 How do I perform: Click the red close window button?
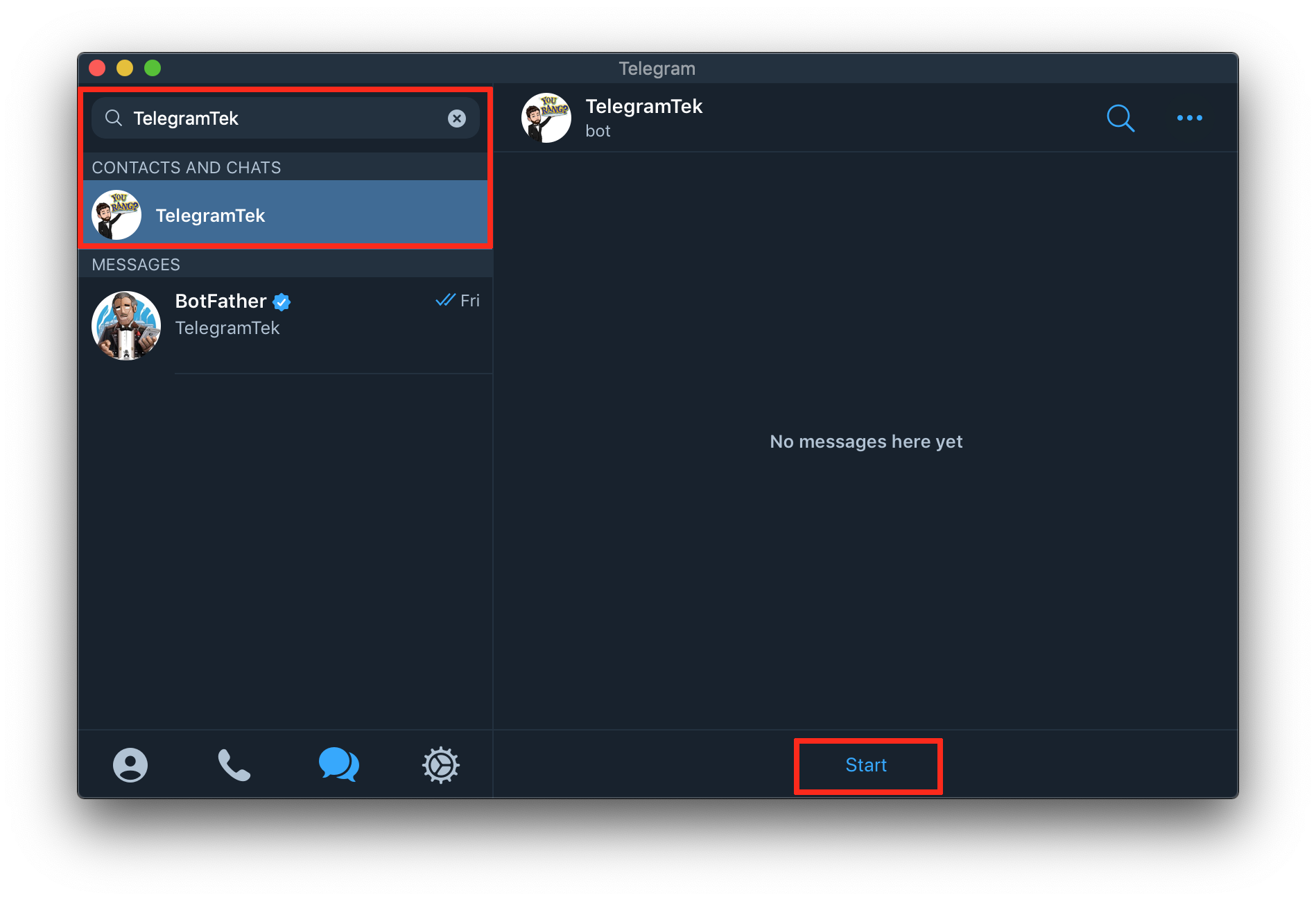pyautogui.click(x=97, y=68)
